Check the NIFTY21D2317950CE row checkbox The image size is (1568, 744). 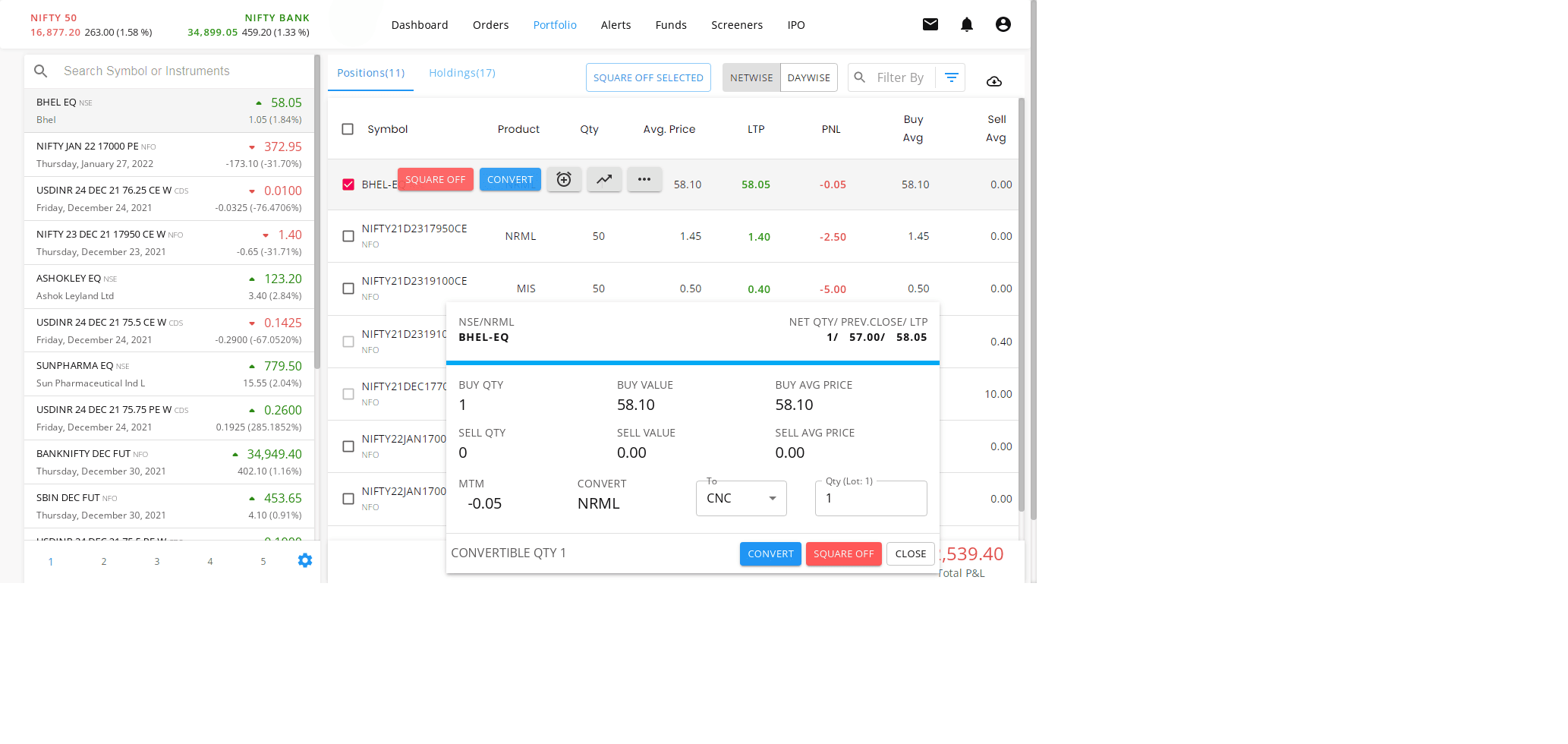tap(348, 236)
